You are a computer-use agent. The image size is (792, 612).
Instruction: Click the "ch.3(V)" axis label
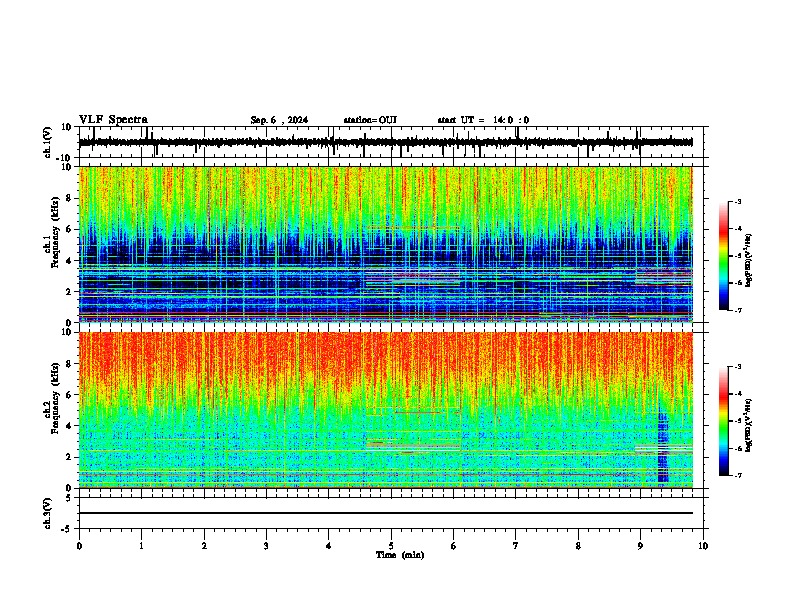(48, 513)
